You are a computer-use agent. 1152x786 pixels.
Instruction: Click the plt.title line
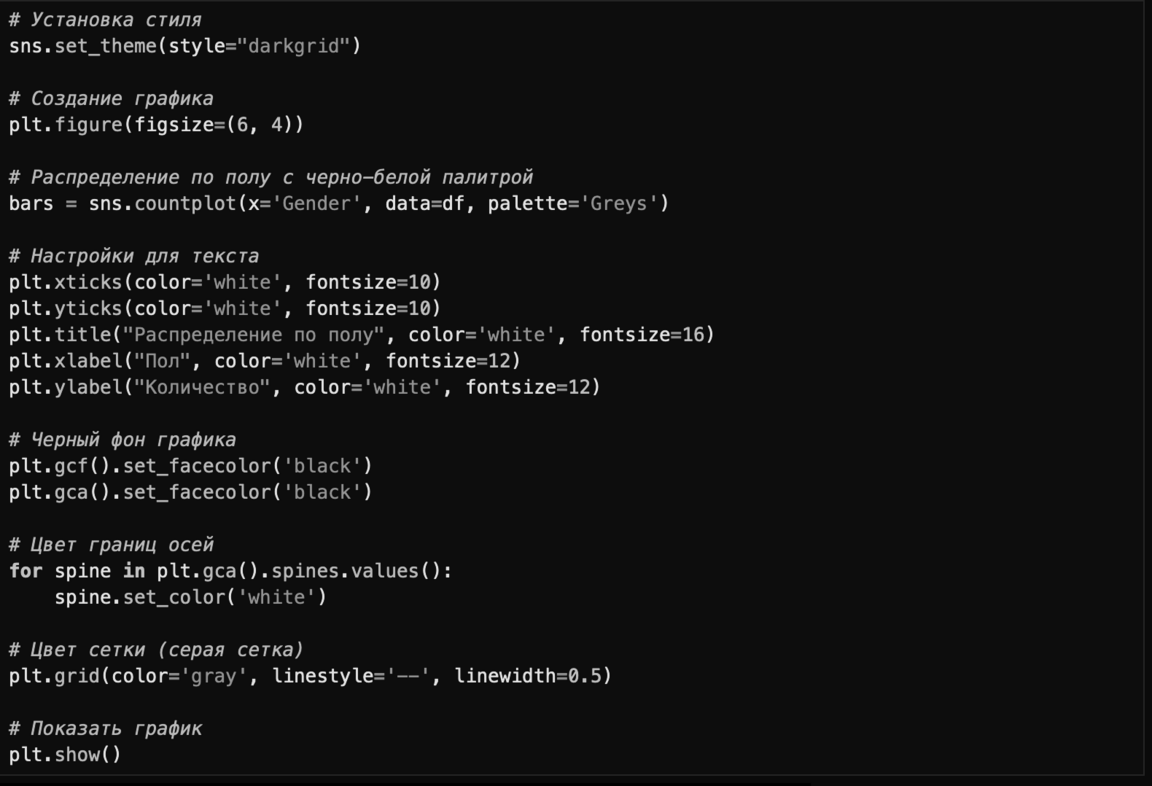[x=362, y=334]
